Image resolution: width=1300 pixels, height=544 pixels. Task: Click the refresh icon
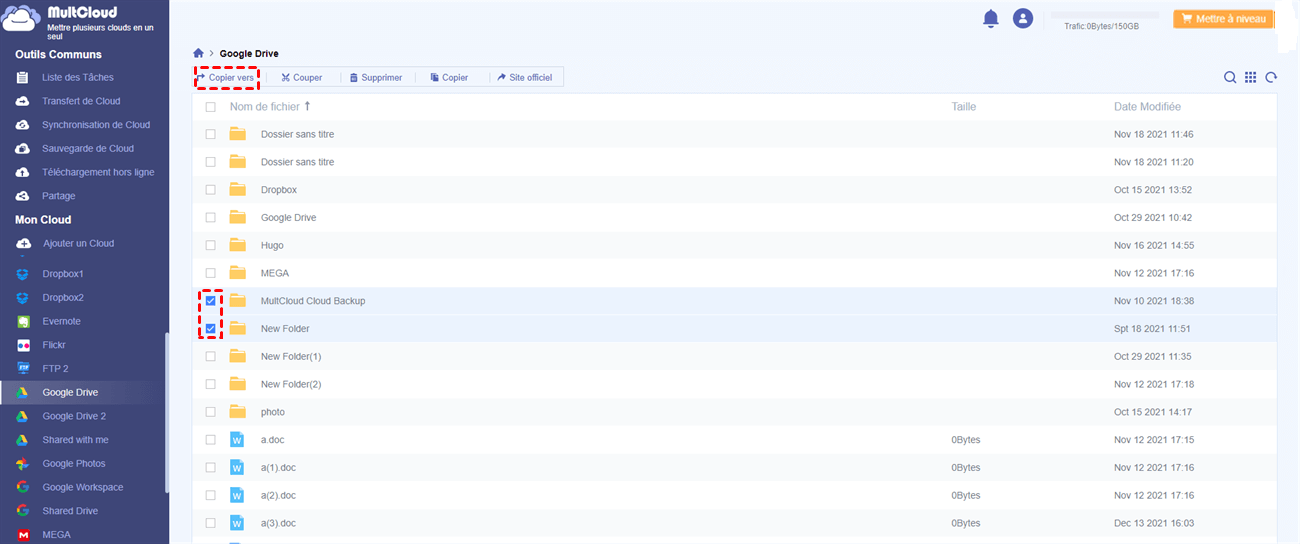tap(1271, 77)
